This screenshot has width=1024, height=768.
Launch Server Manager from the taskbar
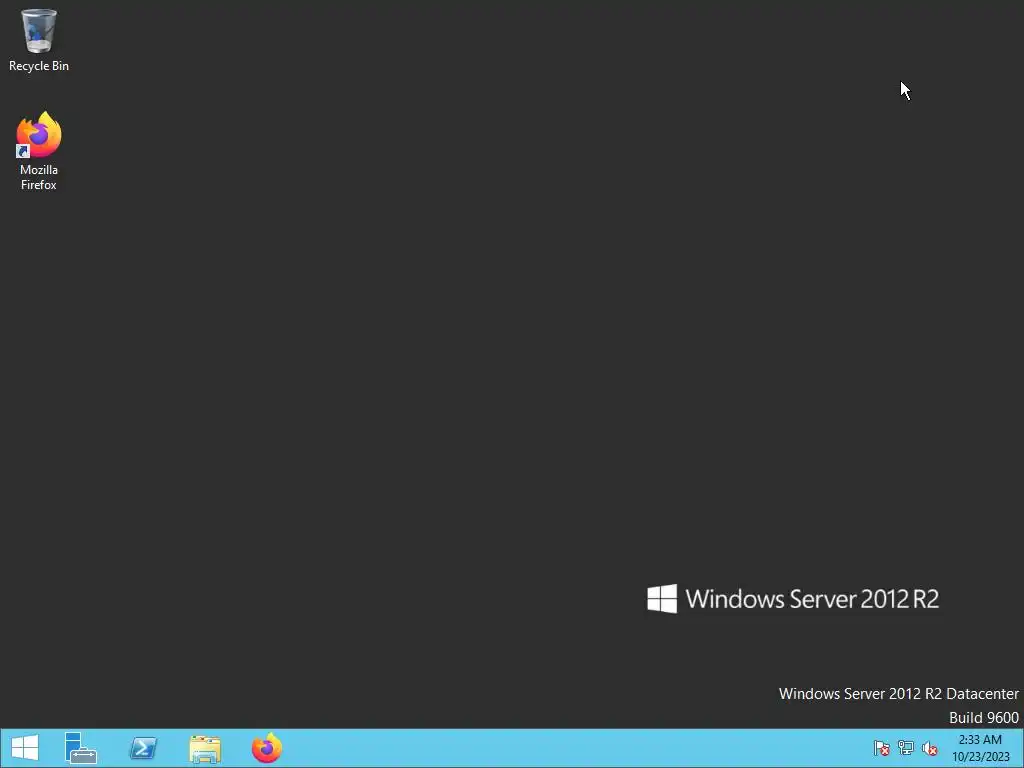tap(80, 748)
